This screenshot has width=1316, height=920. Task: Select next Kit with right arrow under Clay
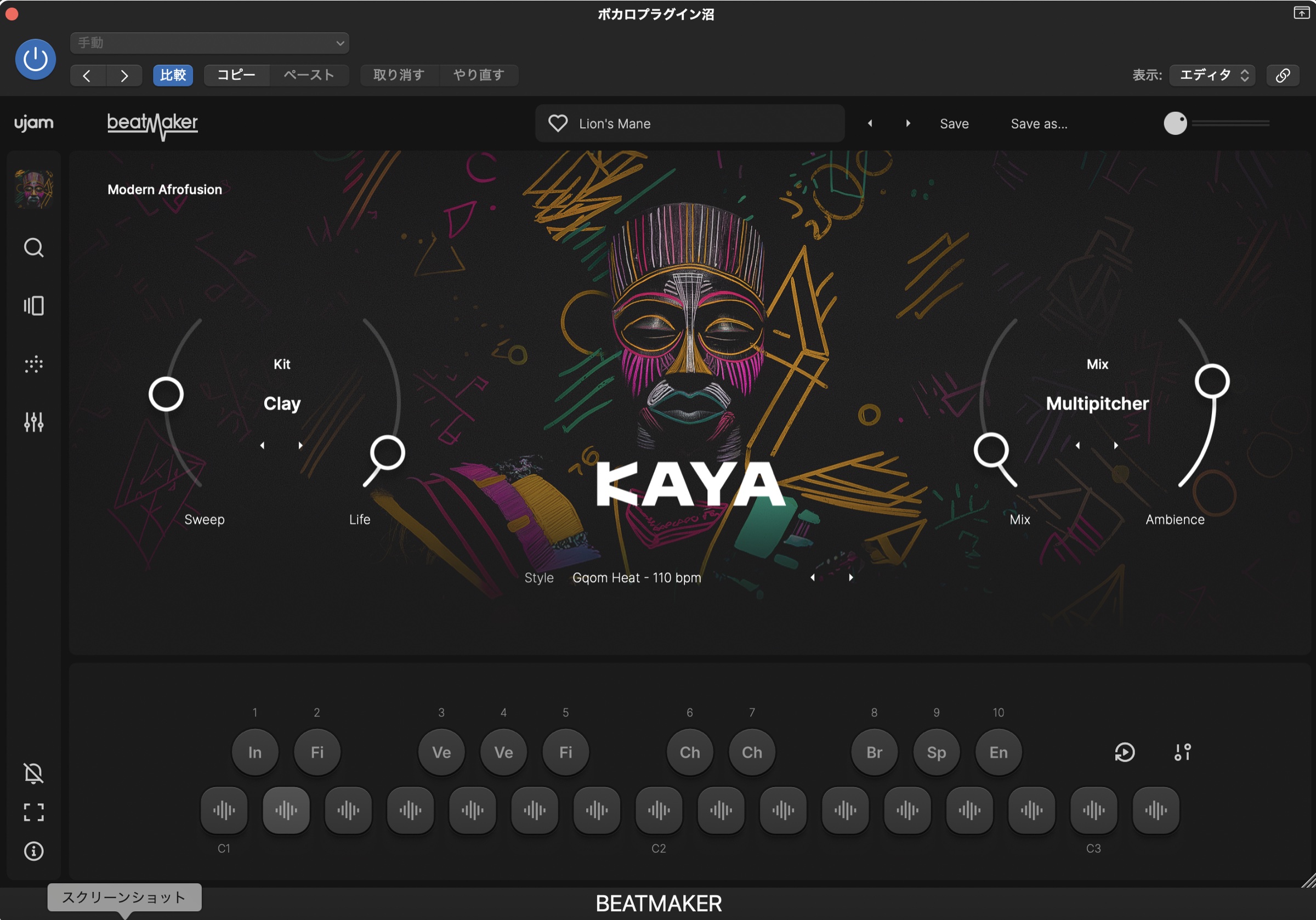pos(300,445)
